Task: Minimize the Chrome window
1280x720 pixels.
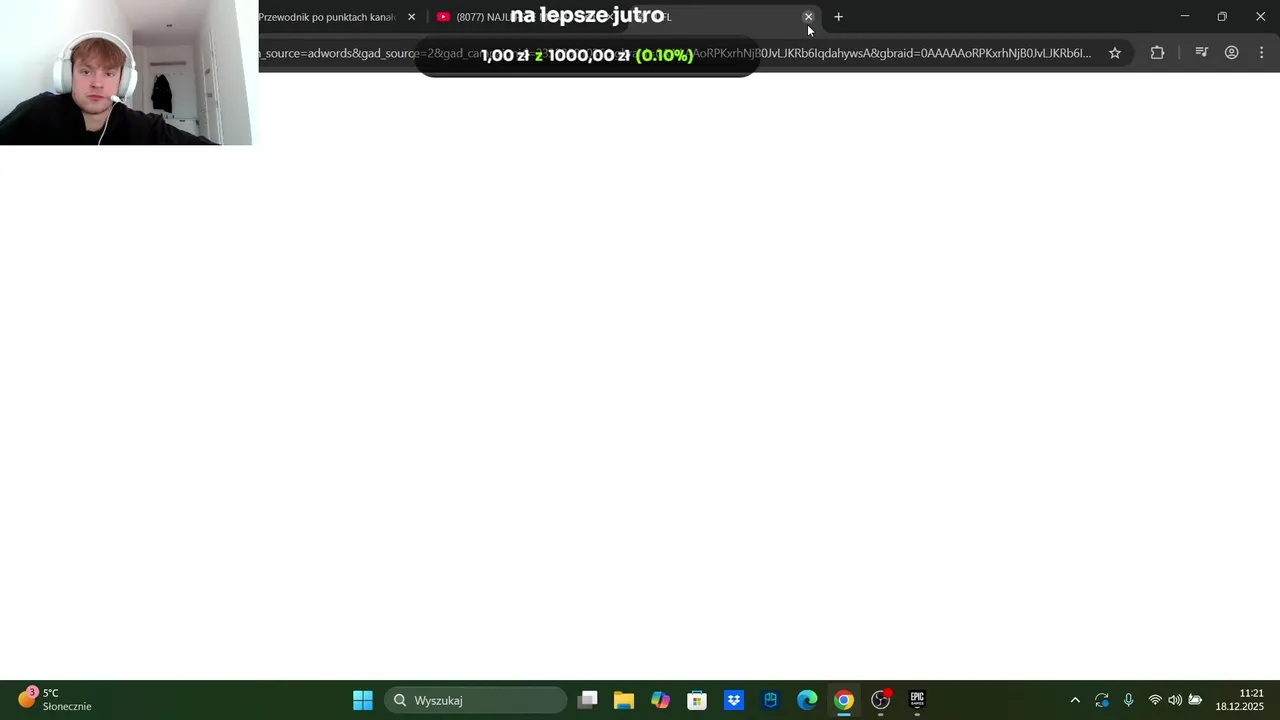Action: point(1185,17)
